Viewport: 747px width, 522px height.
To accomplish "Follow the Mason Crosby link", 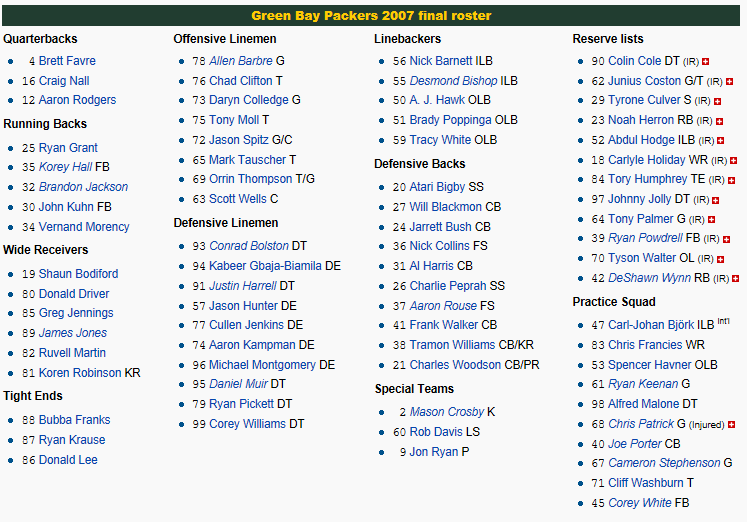I will pyautogui.click(x=447, y=412).
